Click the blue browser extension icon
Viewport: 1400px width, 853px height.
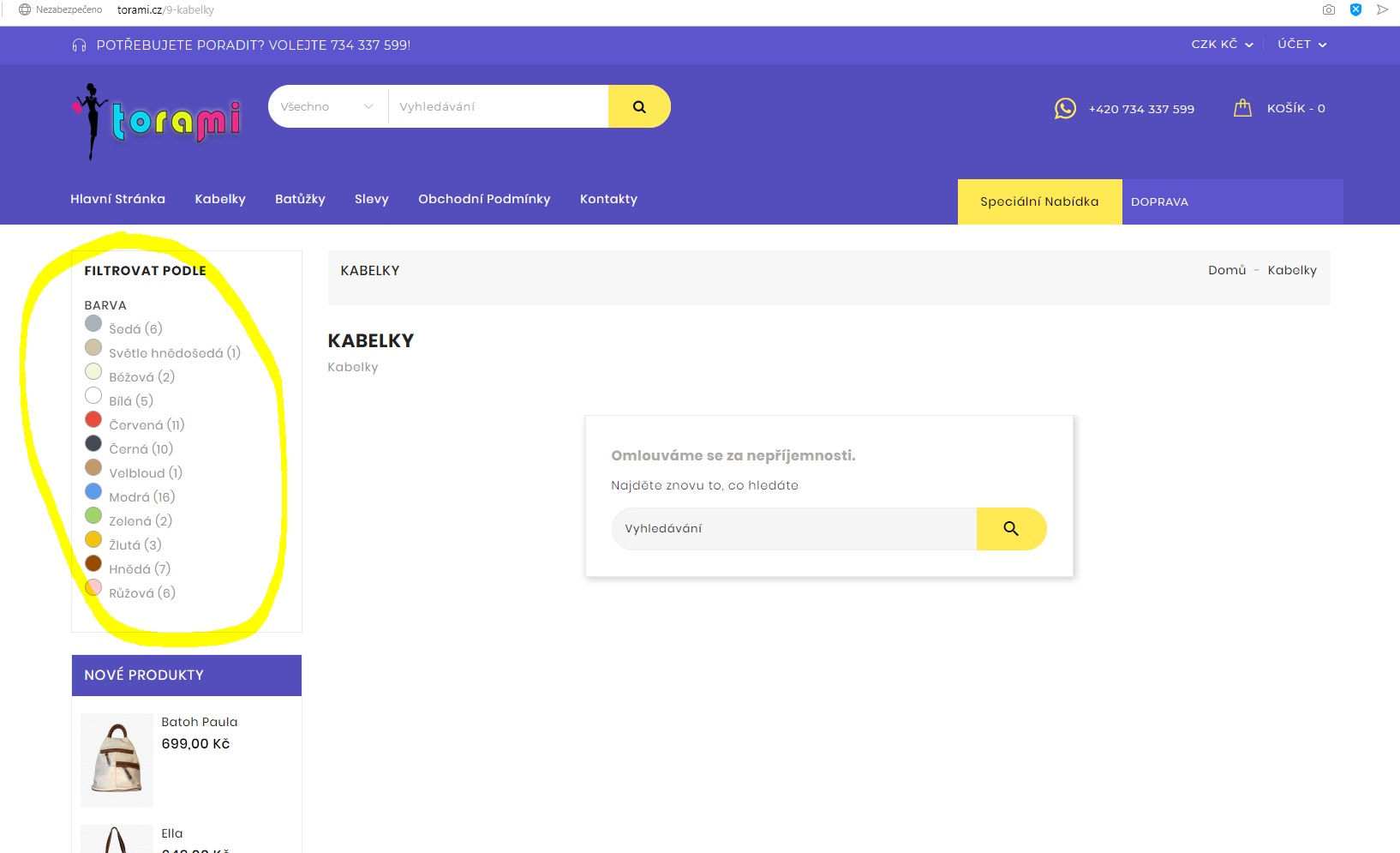click(x=1355, y=10)
